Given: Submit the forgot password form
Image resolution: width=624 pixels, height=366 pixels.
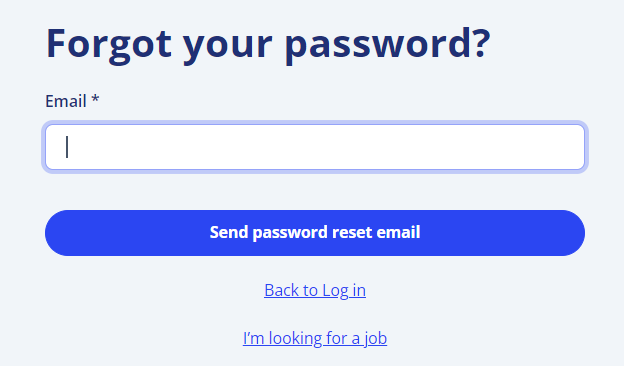Looking at the screenshot, I should (315, 233).
